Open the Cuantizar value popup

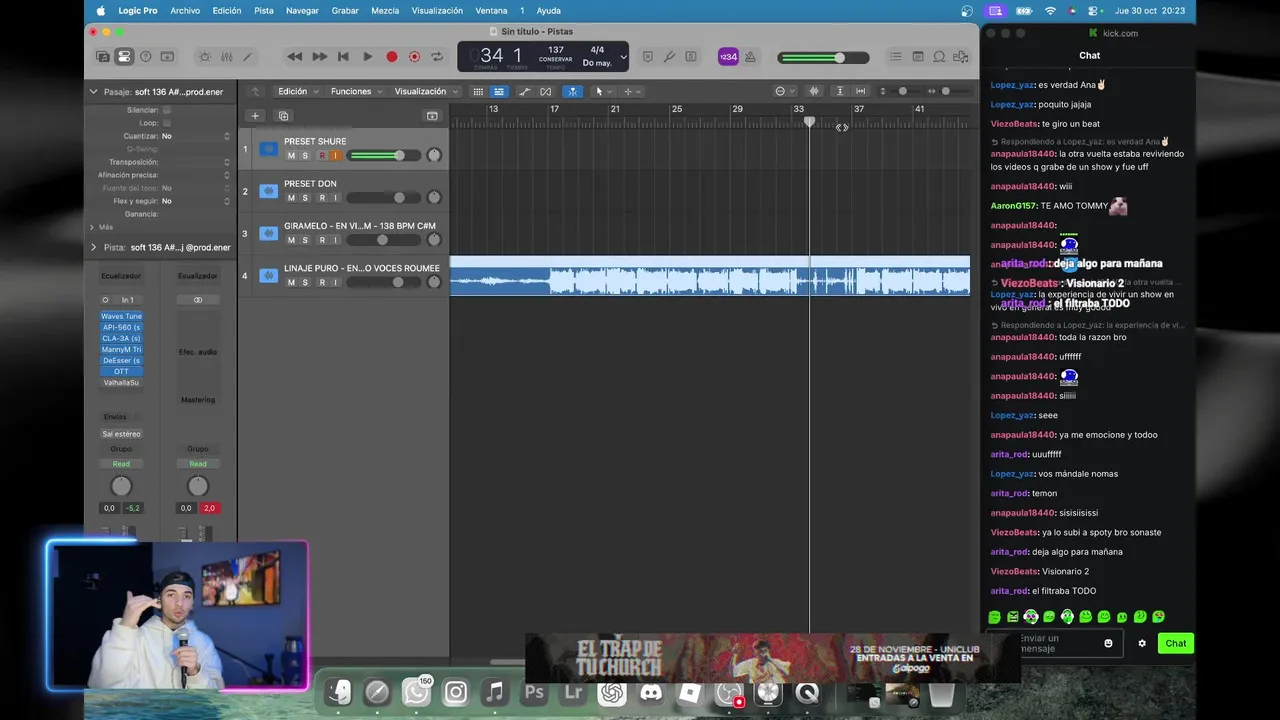[x=195, y=136]
